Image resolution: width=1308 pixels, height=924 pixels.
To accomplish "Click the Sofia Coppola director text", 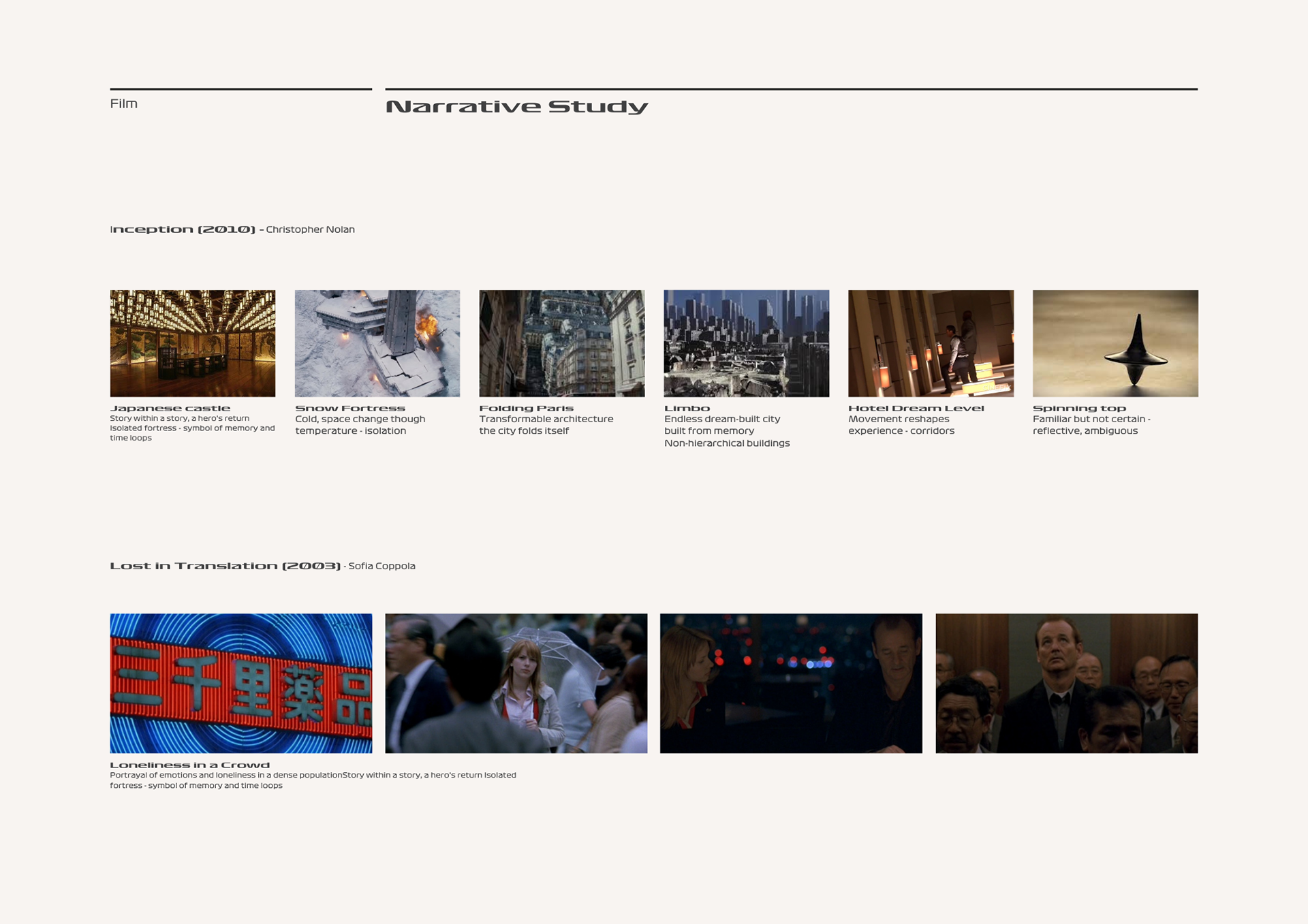I will (x=381, y=566).
